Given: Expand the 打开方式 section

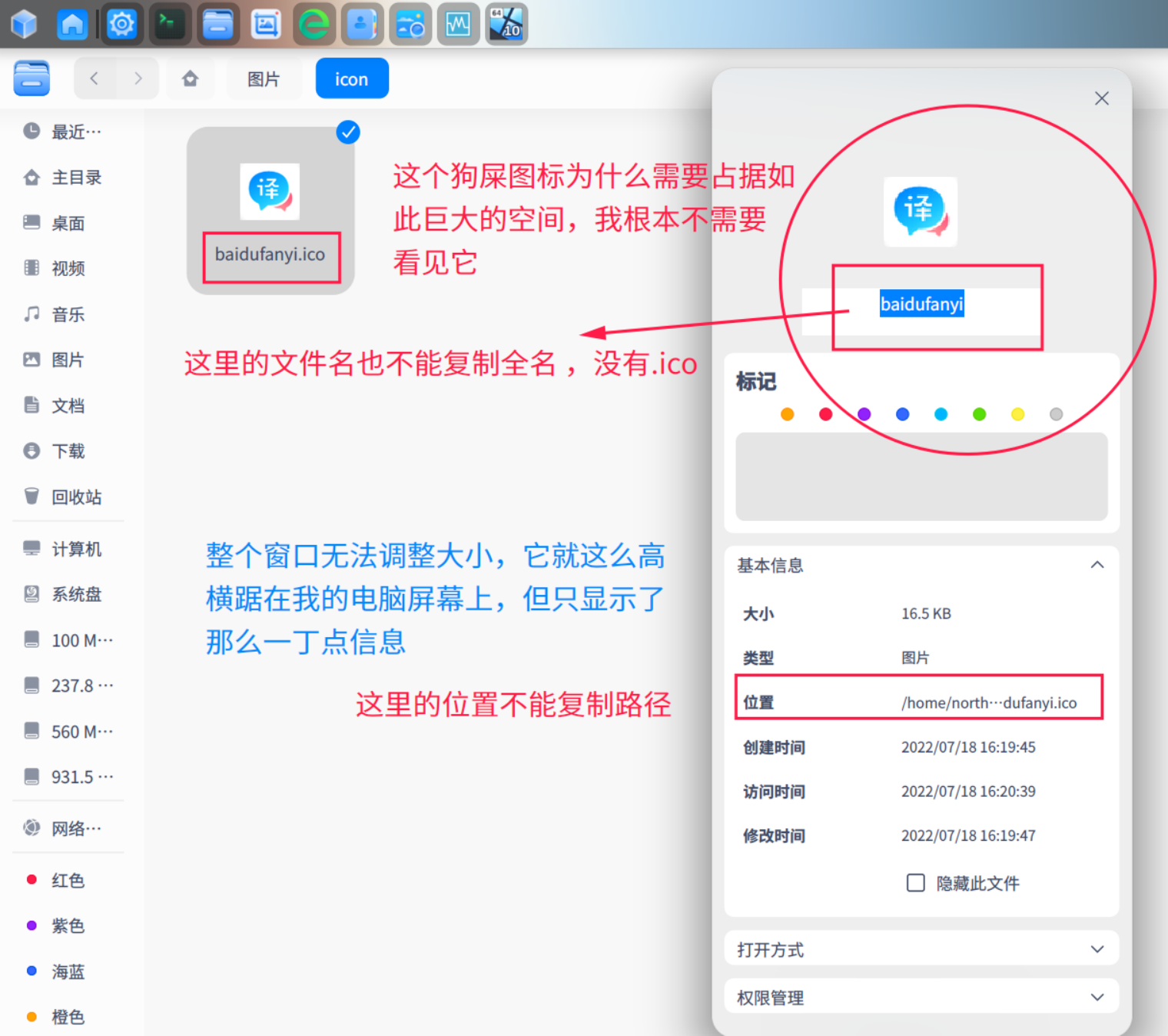Looking at the screenshot, I should point(1097,949).
